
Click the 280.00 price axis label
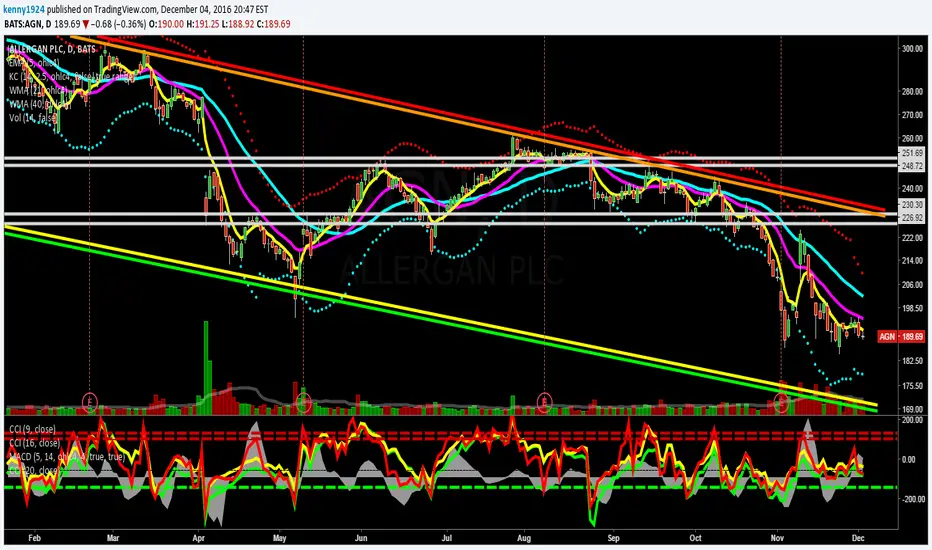912,92
